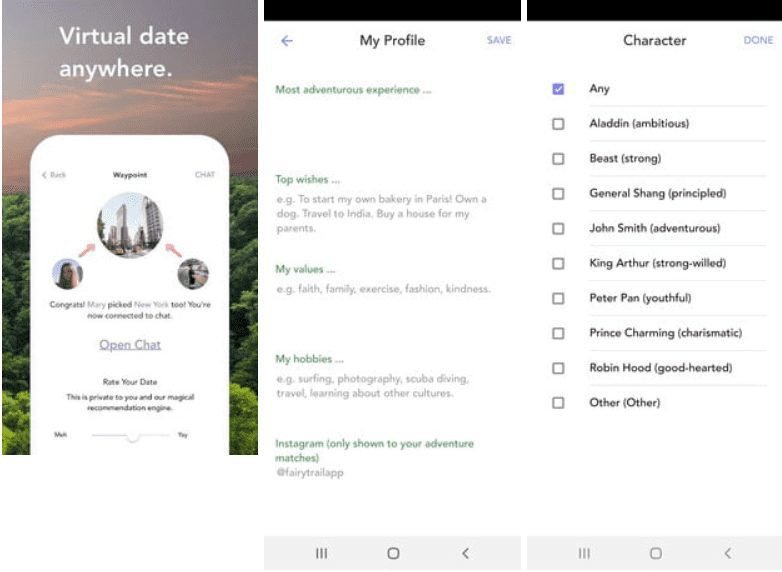This screenshot has height=572, width=782.
Task: Select the Robin Hood (good-hearted) checkbox
Action: pyautogui.click(x=558, y=368)
